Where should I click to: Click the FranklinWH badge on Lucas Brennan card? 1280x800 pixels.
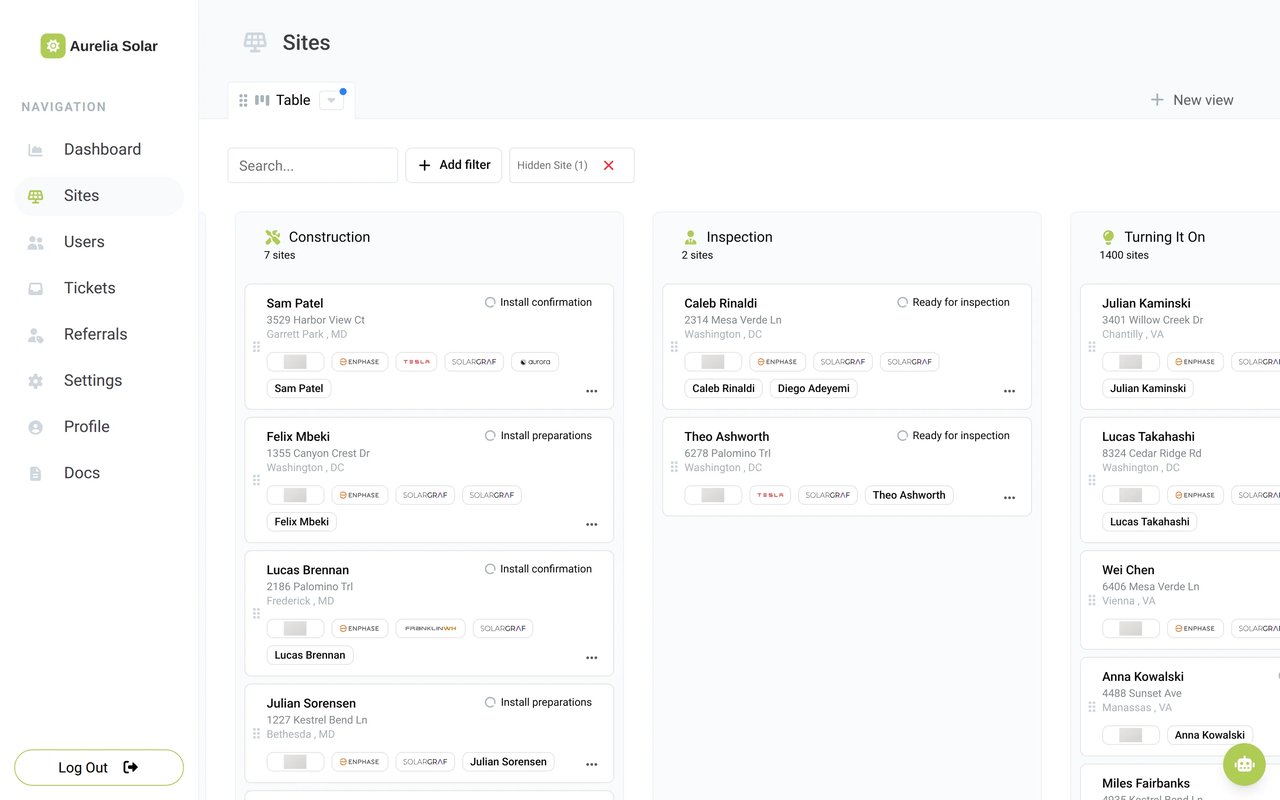click(x=431, y=628)
